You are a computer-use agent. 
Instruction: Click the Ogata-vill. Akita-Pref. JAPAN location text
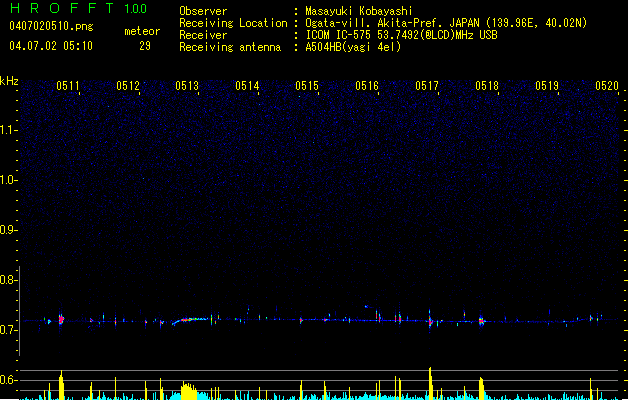click(x=446, y=23)
